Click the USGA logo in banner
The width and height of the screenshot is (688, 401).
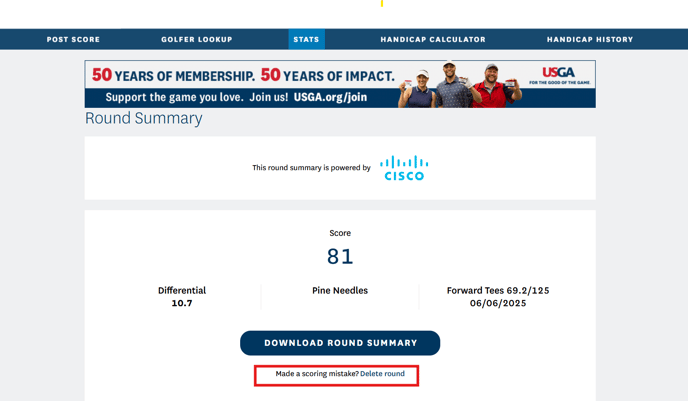[x=563, y=76]
